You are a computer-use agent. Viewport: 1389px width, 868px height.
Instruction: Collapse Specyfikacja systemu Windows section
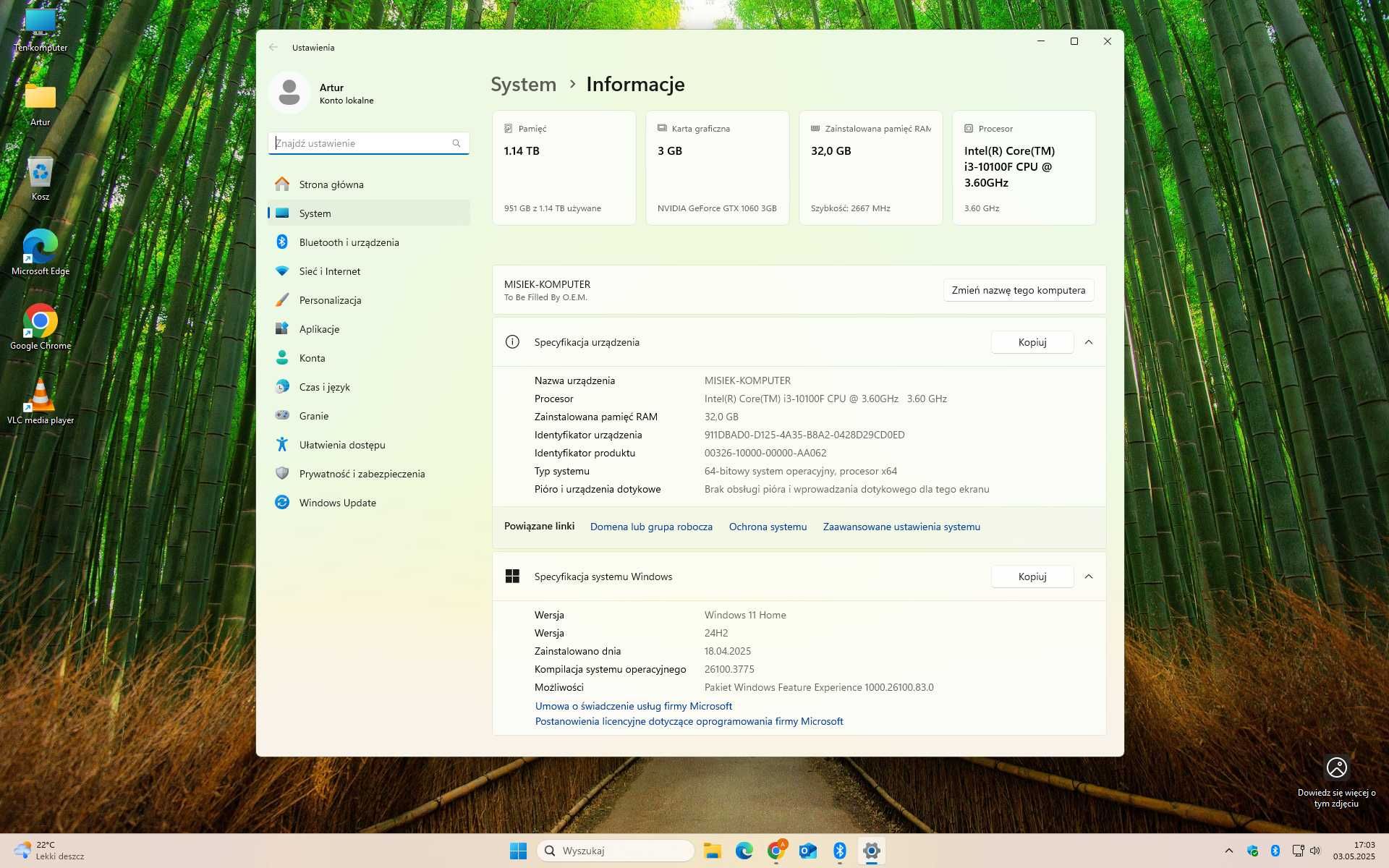[1089, 576]
